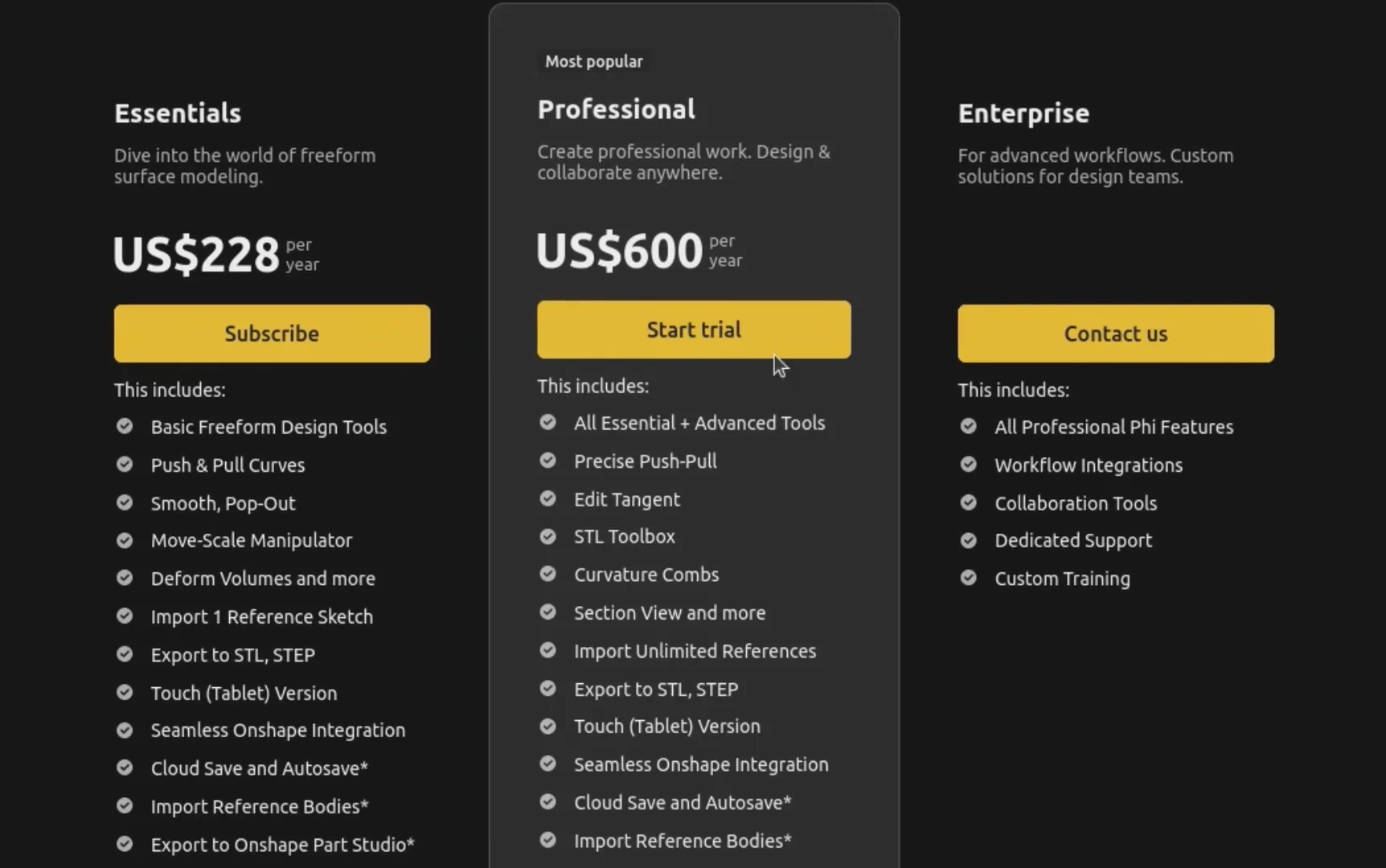Click the checkmark icon next to Push & Pull Curves
1386x868 pixels.
pyautogui.click(x=125, y=465)
